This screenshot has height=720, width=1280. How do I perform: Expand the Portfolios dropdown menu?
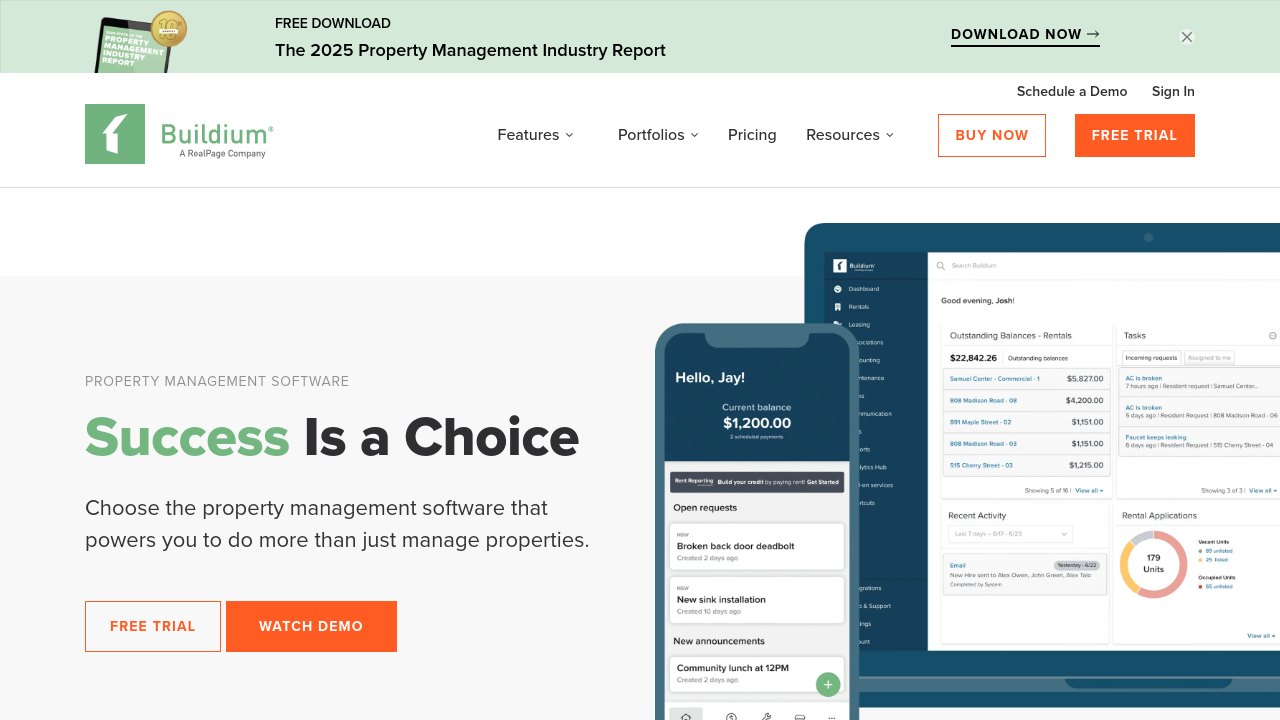tap(658, 135)
